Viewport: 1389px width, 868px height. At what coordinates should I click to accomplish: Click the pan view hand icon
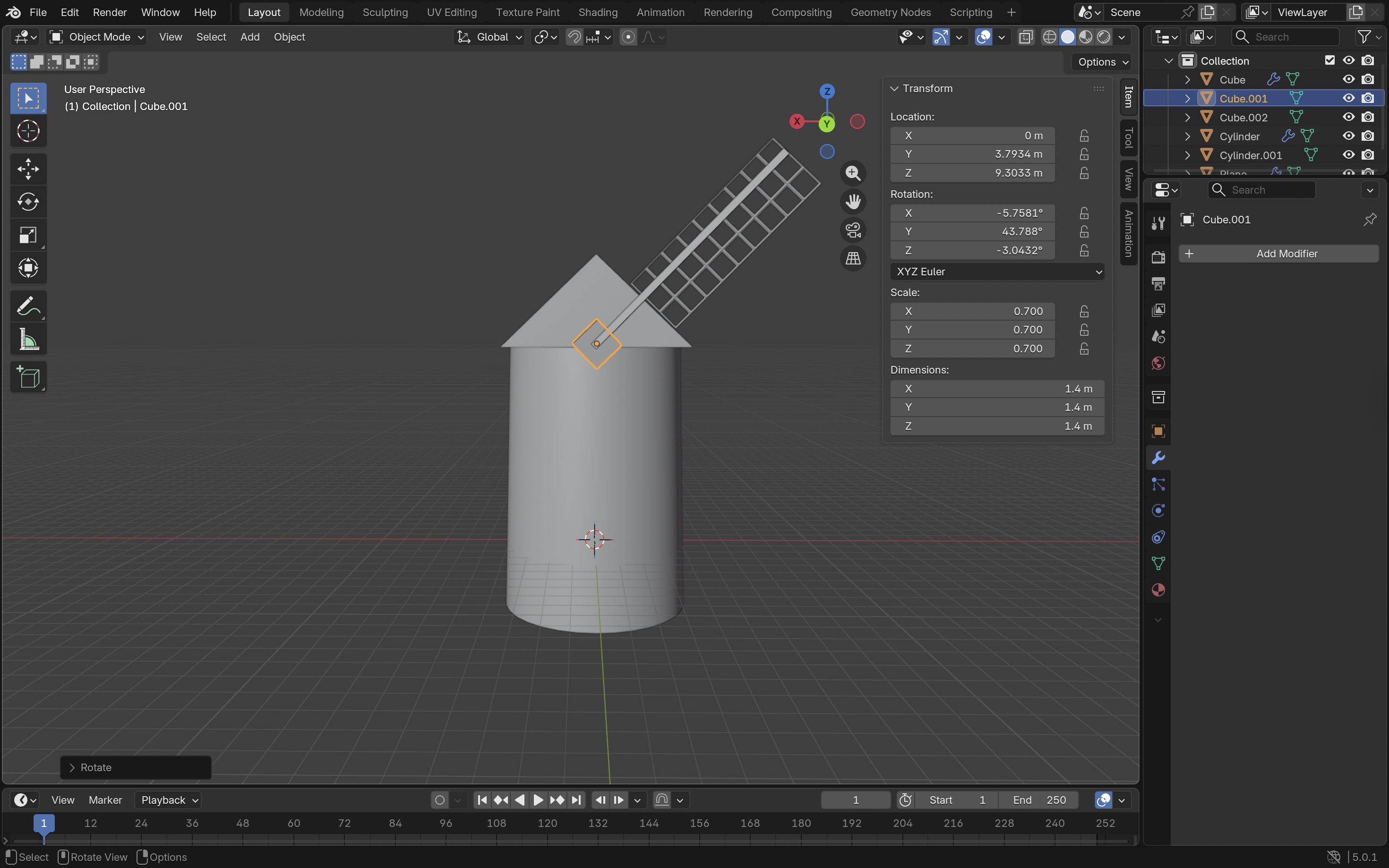point(853,202)
